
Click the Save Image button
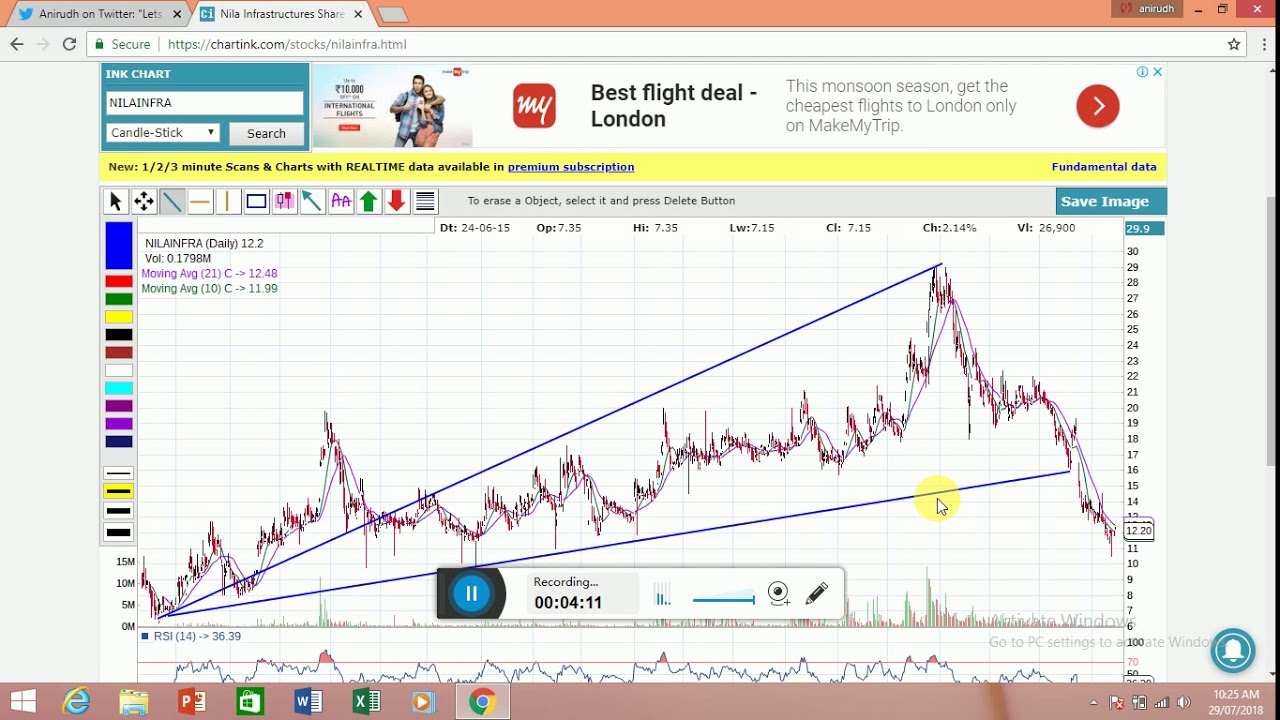[1111, 201]
